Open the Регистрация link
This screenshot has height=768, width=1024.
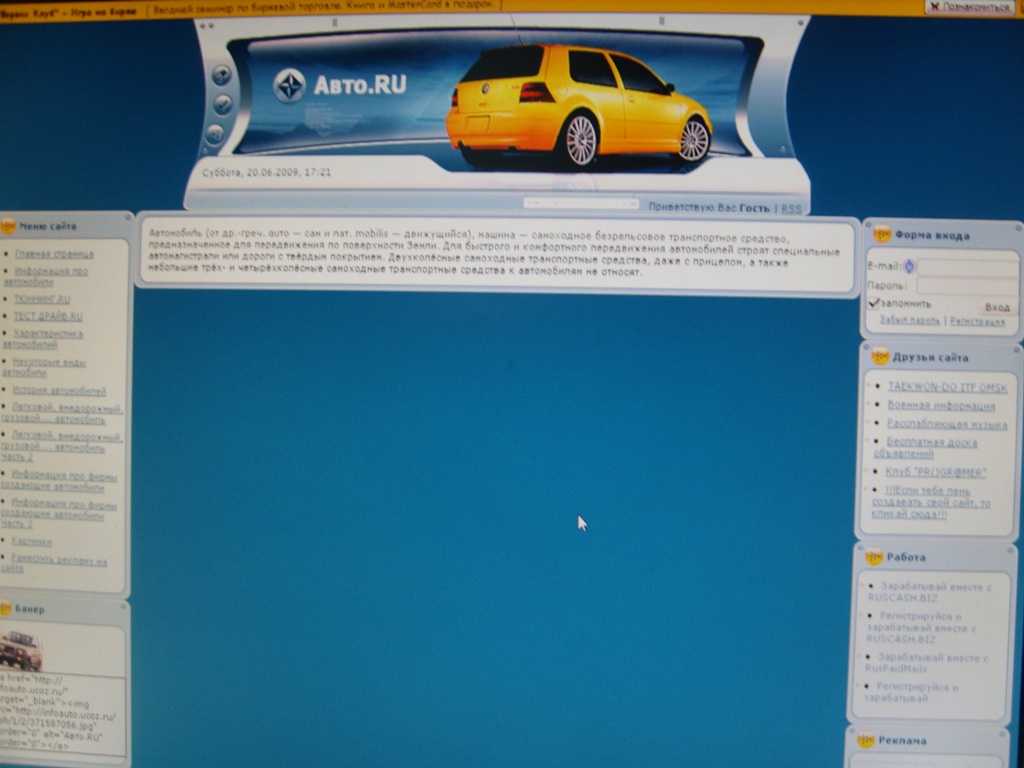point(977,321)
